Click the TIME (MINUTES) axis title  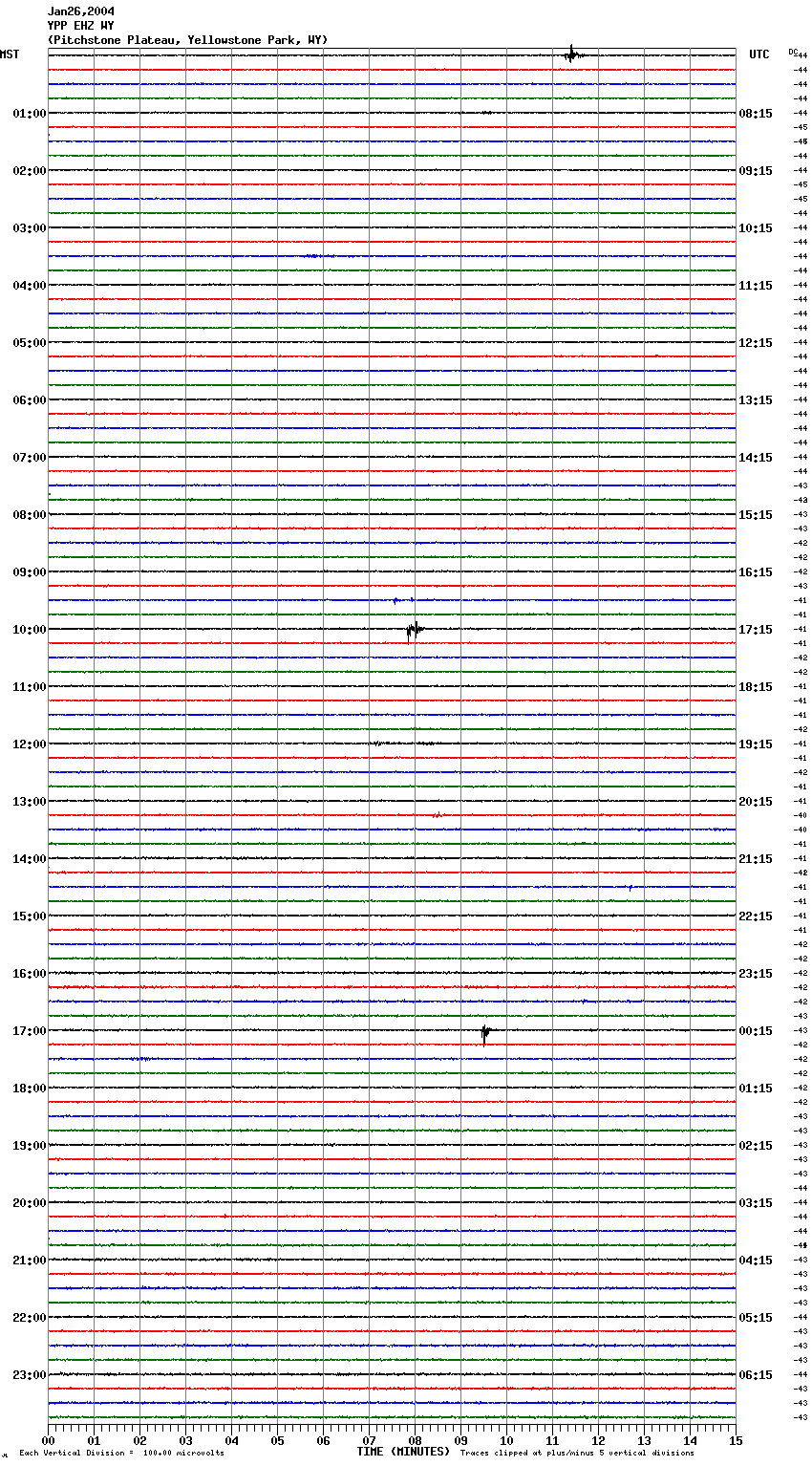click(x=403, y=1452)
